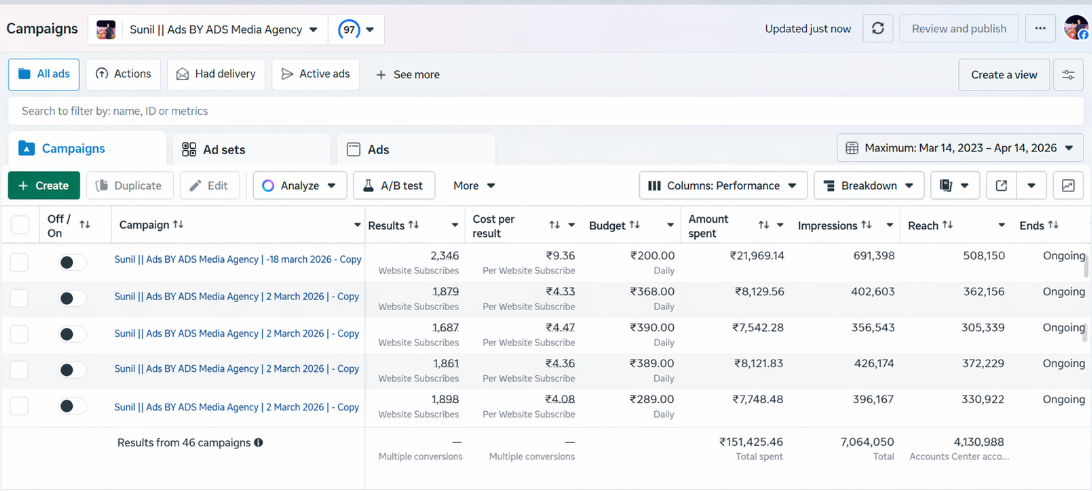Viewport: 1092px width, 491px height.
Task: Click the account thumbnail image in account selector
Action: [106, 29]
